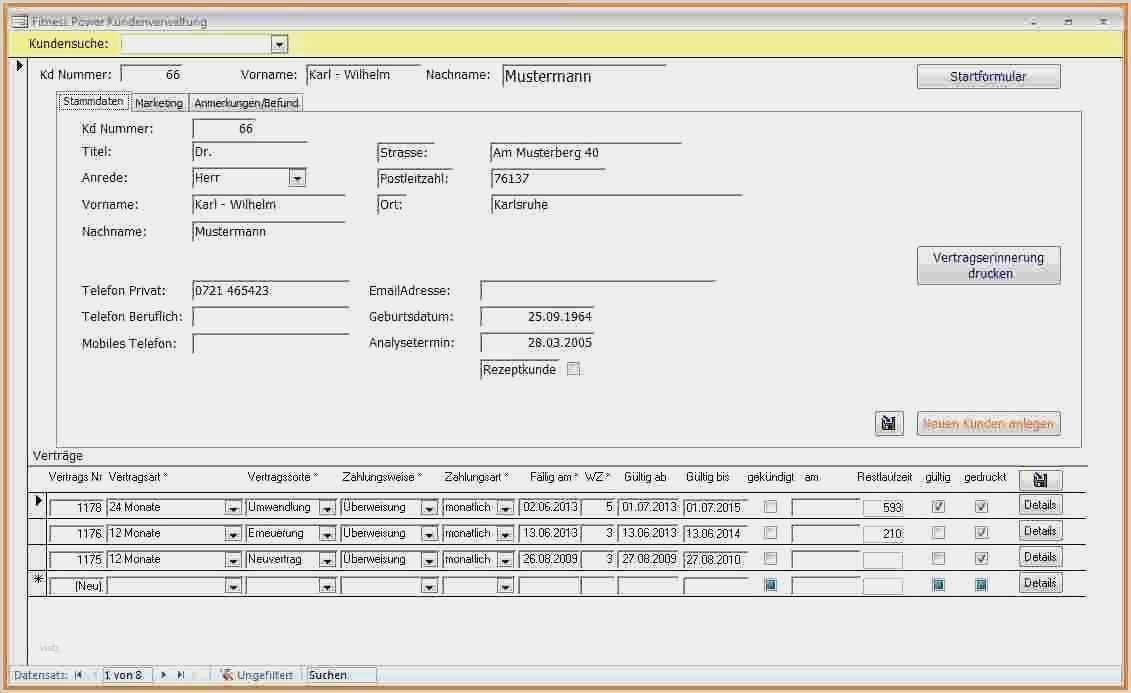Click the Suchen search box in the navigation bar

pos(340,675)
